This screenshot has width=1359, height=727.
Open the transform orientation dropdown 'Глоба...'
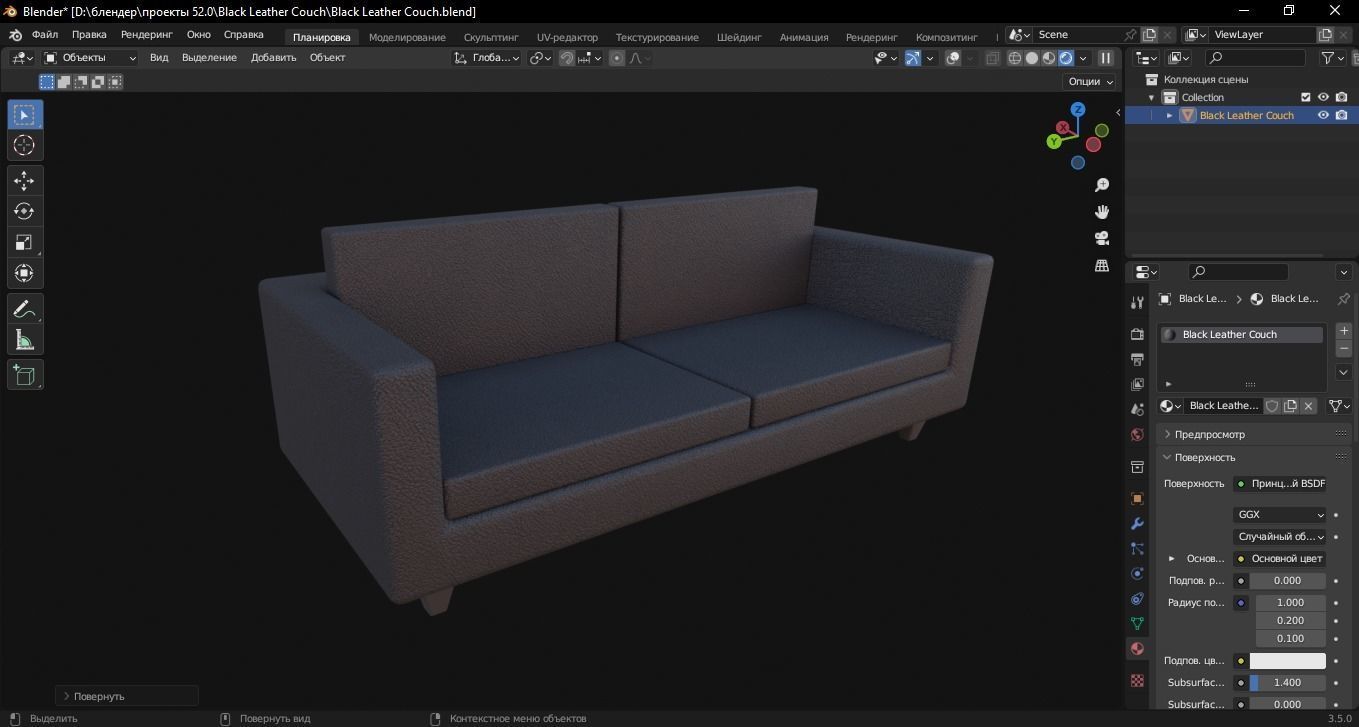click(487, 58)
